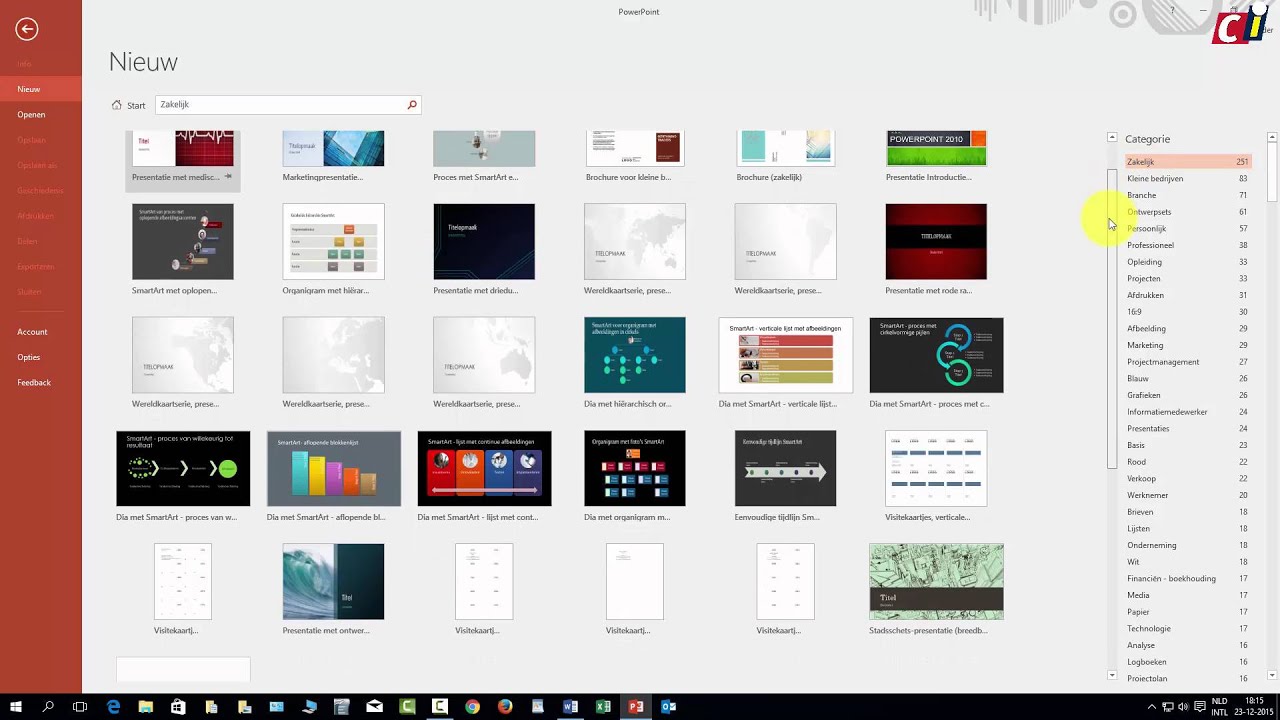Filter by Kleine bedrijven category
1280x720 pixels.
1187,178
